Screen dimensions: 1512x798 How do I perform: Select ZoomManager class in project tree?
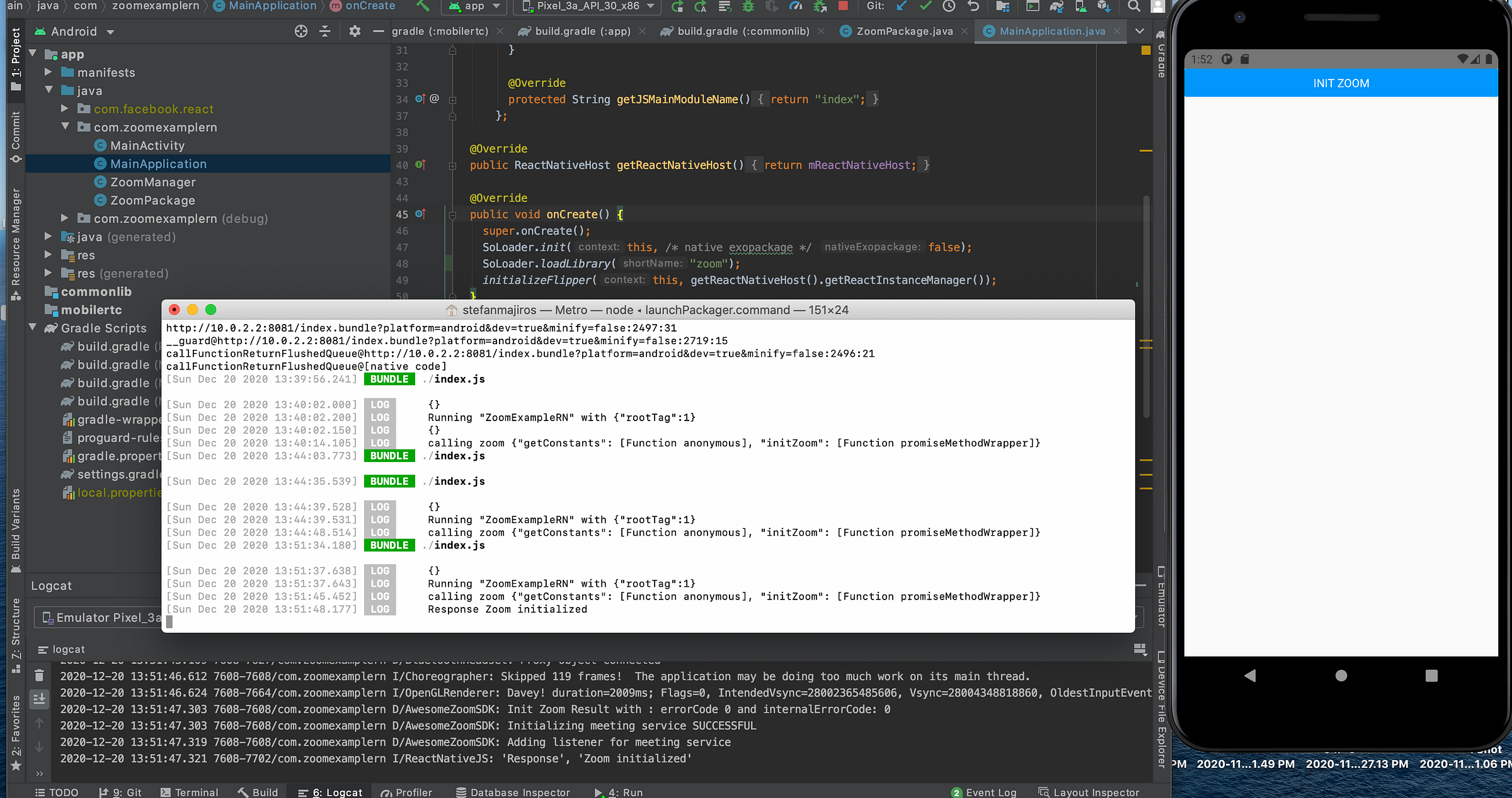(152, 182)
